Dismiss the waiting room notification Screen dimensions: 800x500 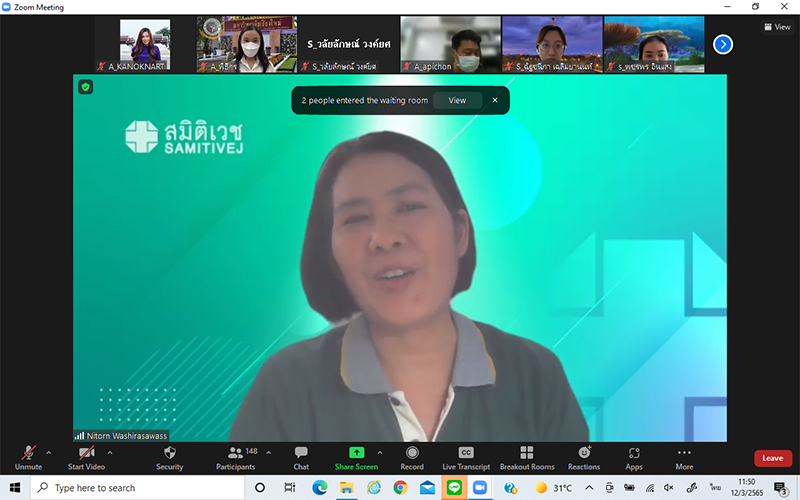tap(495, 100)
